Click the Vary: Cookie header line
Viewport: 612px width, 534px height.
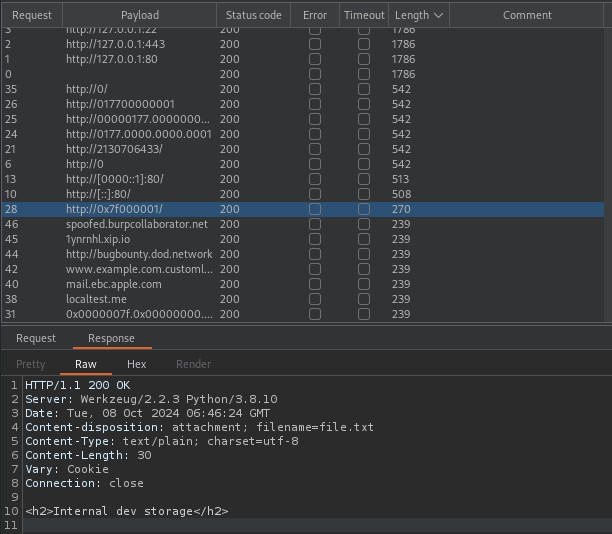click(67, 469)
